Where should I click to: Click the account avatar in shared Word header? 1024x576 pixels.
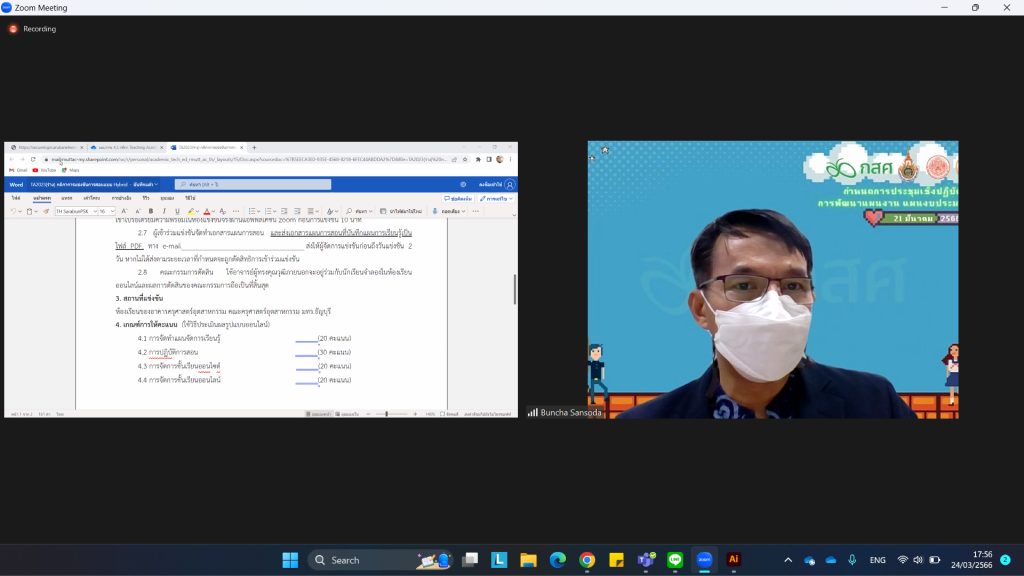[510, 185]
